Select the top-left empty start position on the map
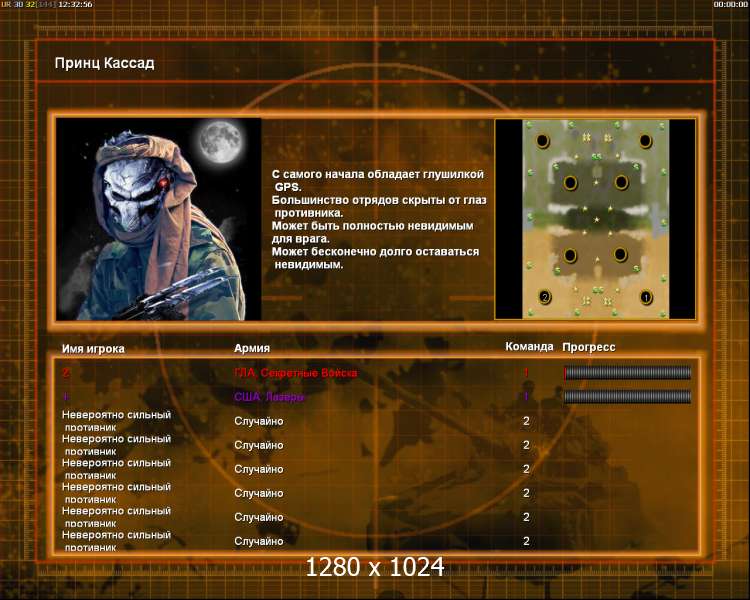This screenshot has width=750, height=600. pos(542,141)
